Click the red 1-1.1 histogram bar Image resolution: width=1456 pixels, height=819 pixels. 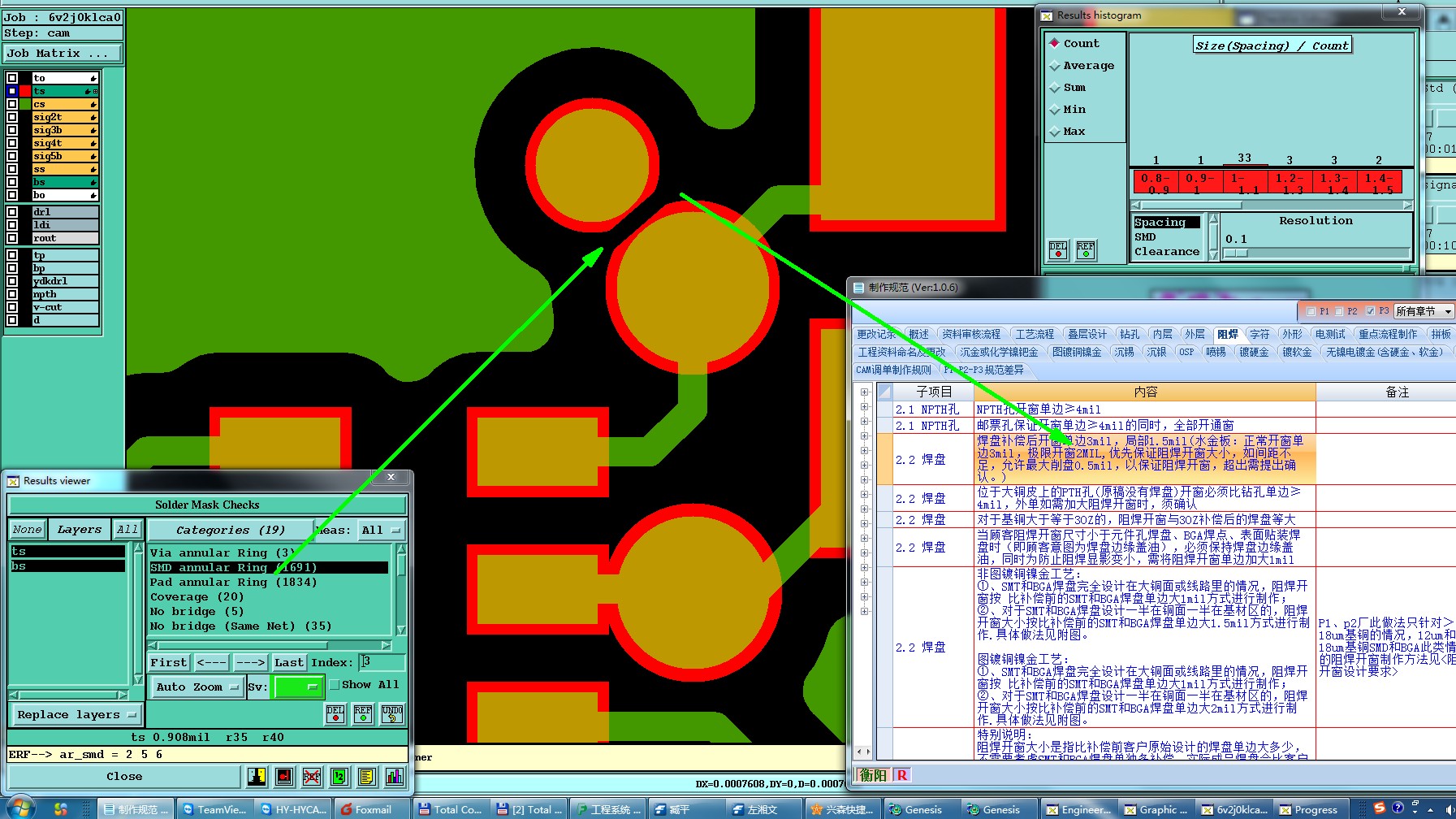click(1244, 182)
